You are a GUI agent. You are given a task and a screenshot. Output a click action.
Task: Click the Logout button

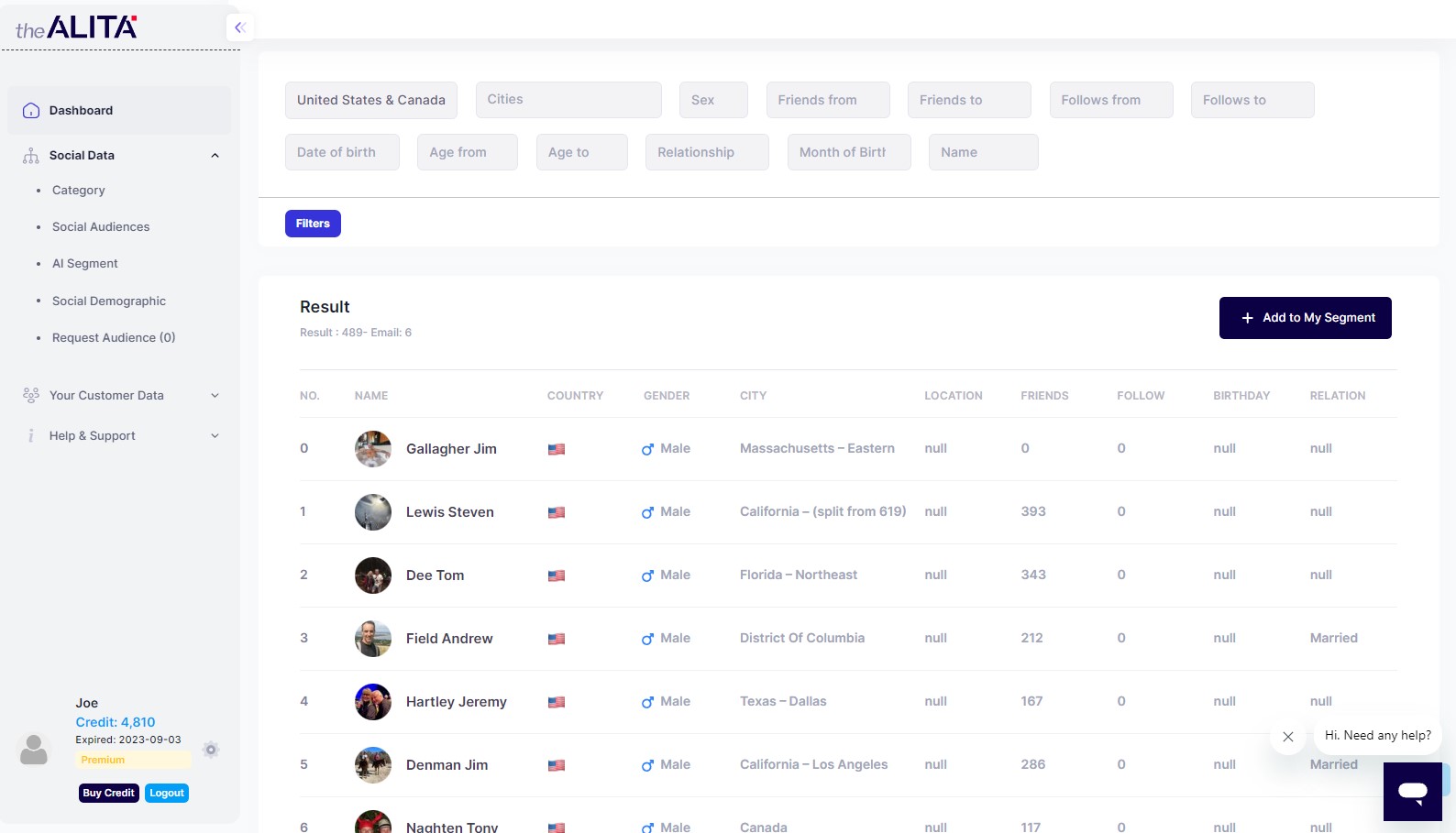point(167,794)
